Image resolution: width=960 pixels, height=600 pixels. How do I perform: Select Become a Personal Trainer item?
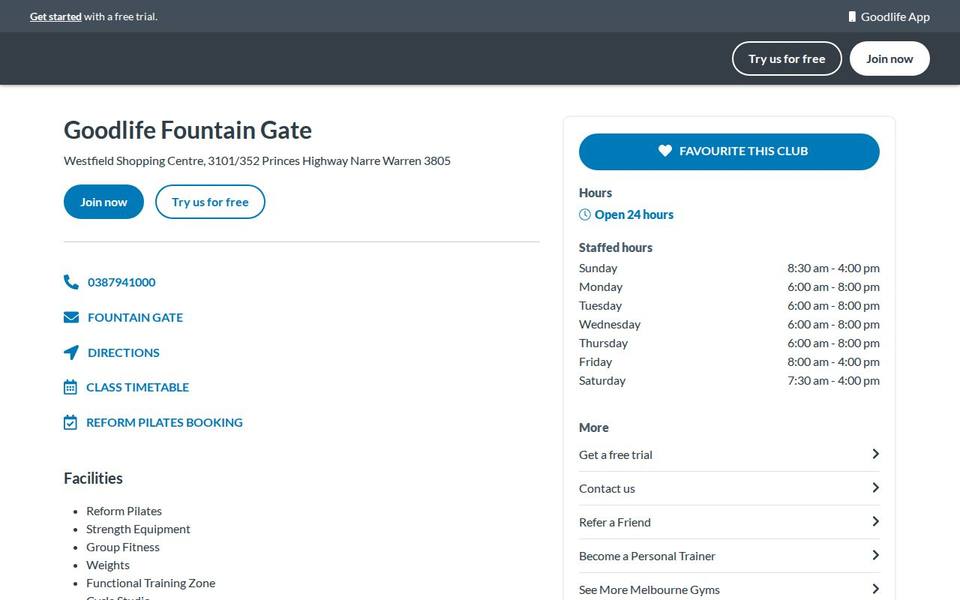729,556
